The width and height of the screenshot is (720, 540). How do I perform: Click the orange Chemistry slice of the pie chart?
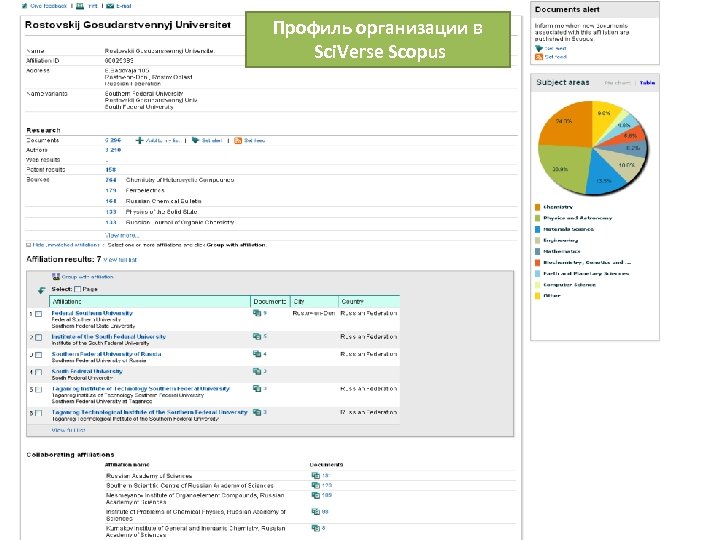click(x=568, y=125)
